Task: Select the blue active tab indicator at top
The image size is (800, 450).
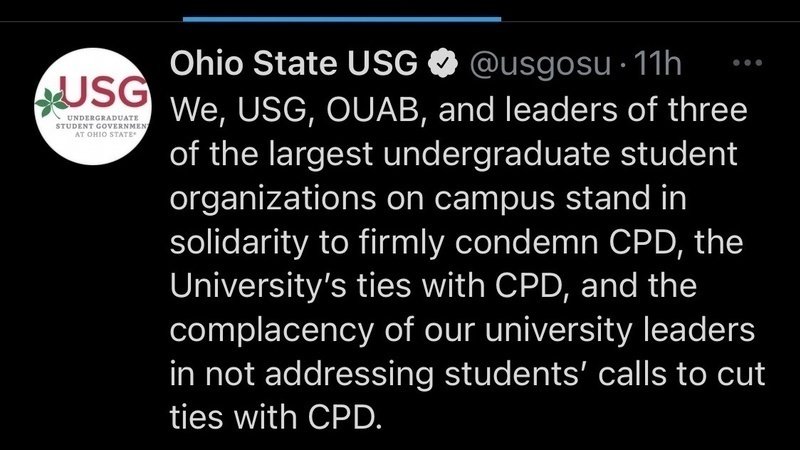Action: 343,17
